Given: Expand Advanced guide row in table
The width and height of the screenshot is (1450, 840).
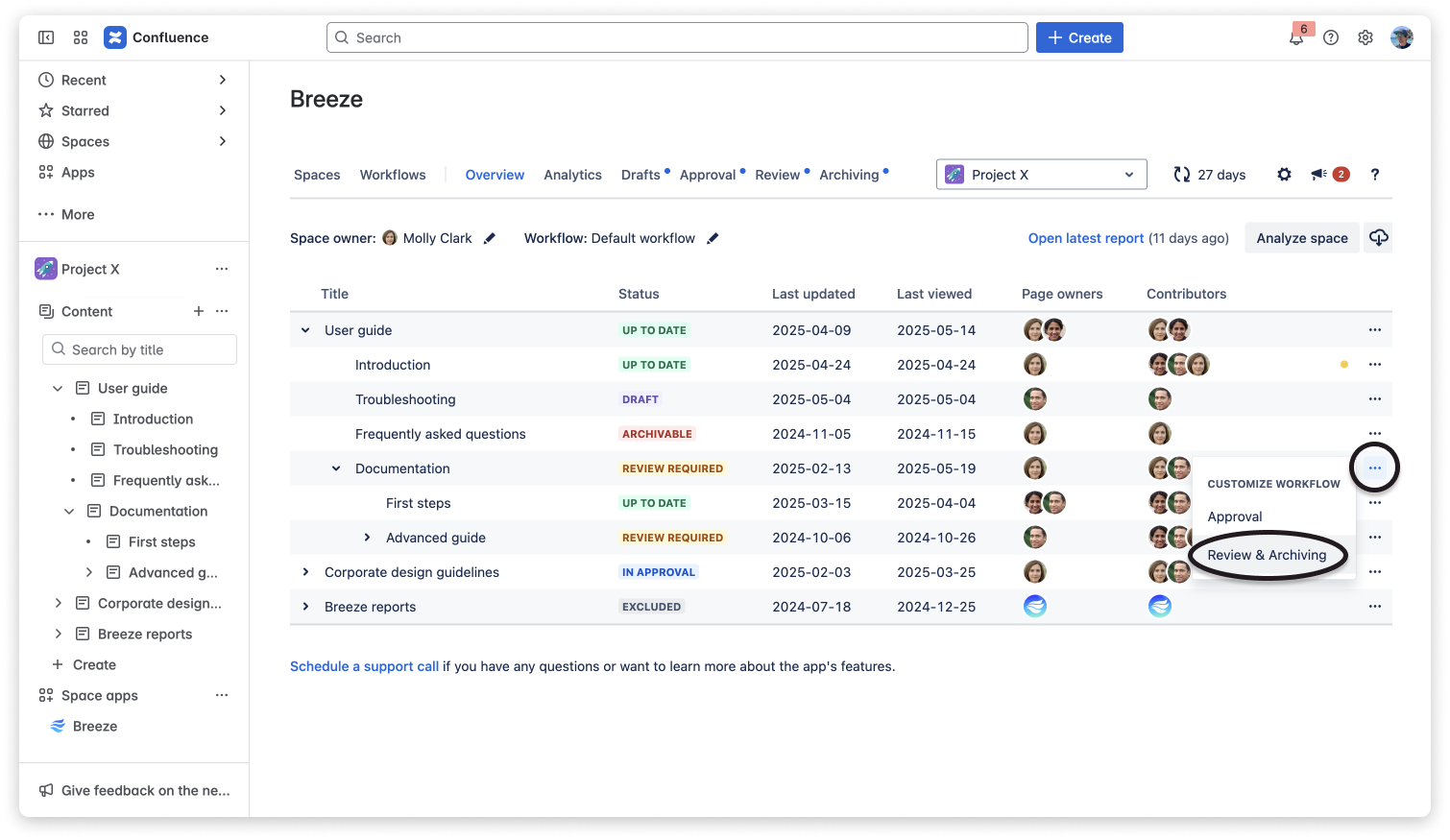Looking at the screenshot, I should click(367, 538).
